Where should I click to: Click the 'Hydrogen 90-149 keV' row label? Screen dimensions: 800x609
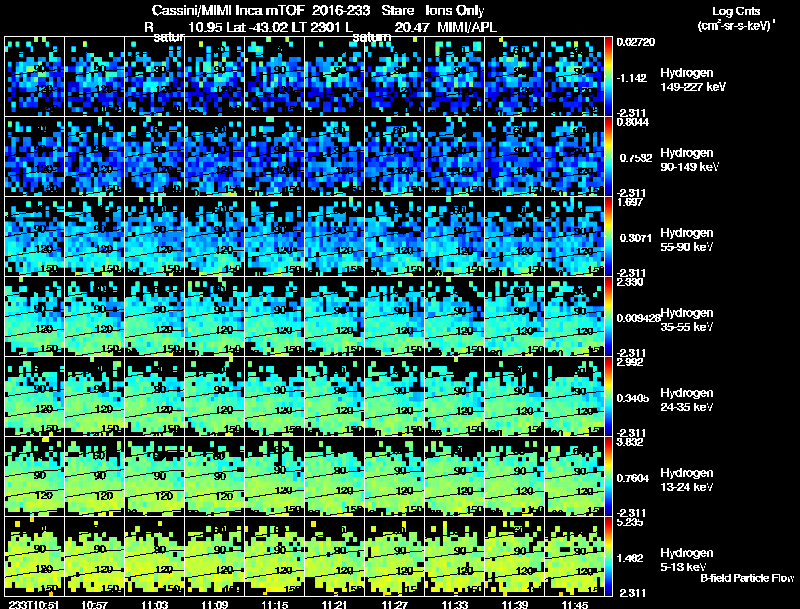point(689,160)
